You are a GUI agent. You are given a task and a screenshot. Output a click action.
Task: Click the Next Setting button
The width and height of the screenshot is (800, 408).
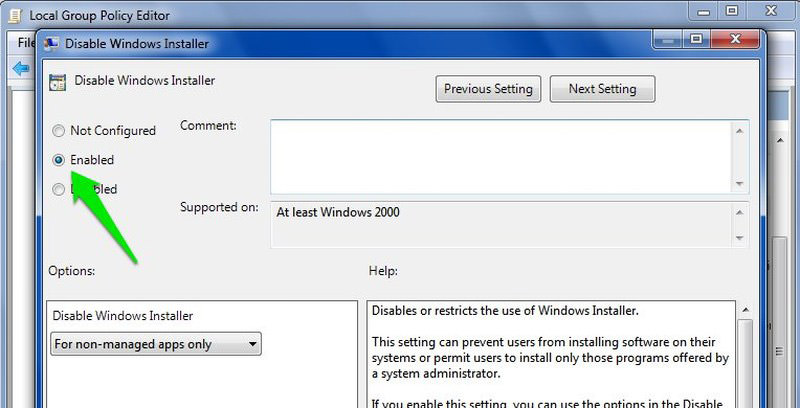tap(603, 89)
